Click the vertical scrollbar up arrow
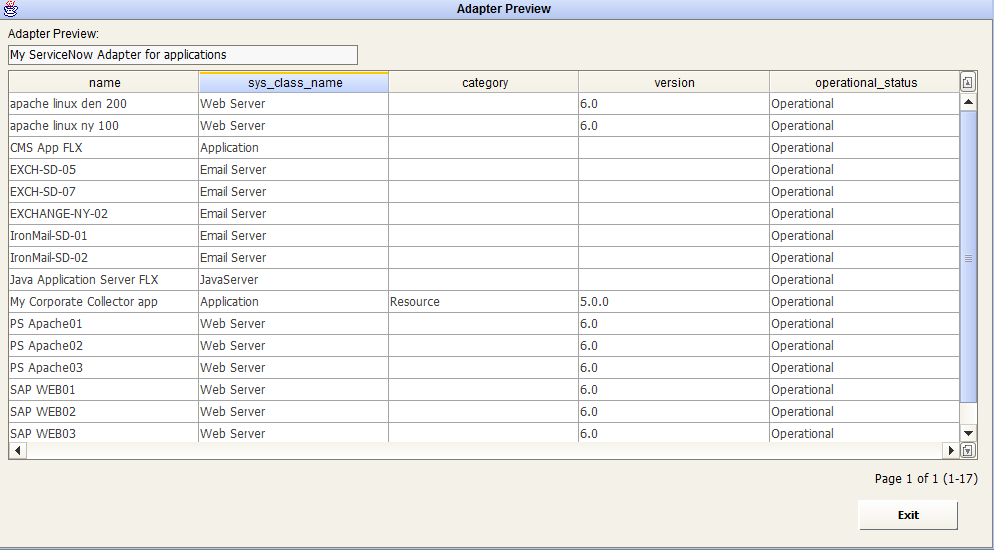Viewport: 994px width, 552px height. [x=968, y=102]
